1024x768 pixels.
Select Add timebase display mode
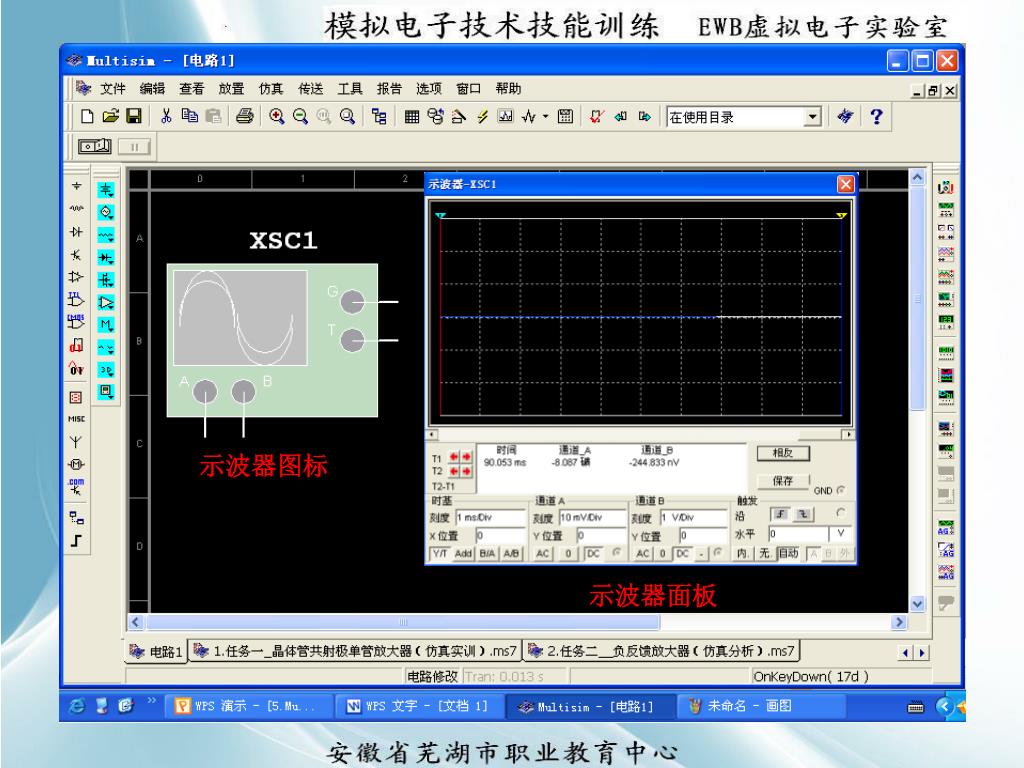pos(463,553)
